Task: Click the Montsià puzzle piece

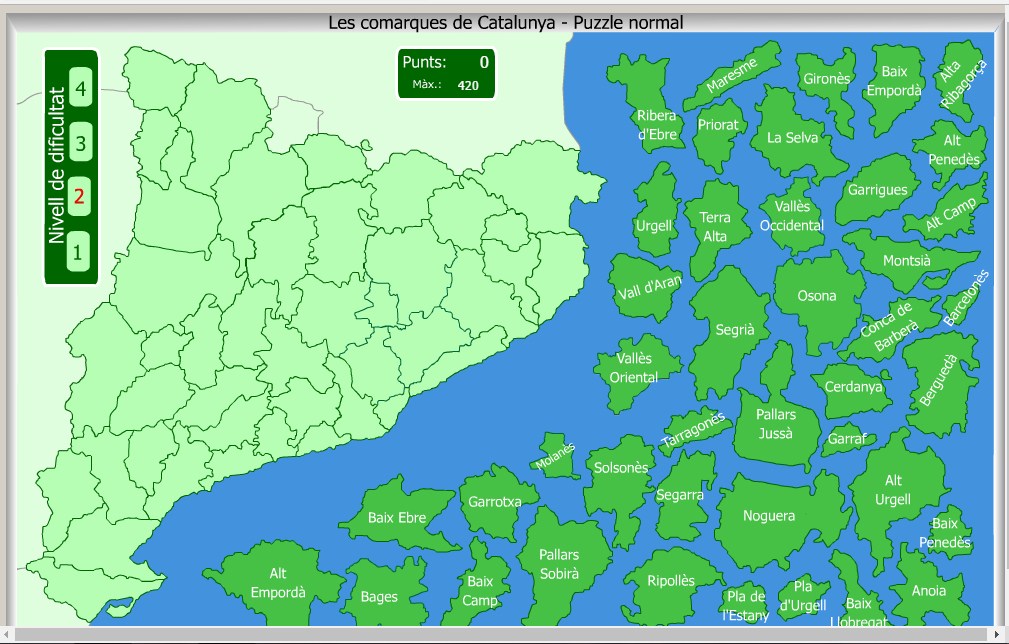Action: (906, 261)
